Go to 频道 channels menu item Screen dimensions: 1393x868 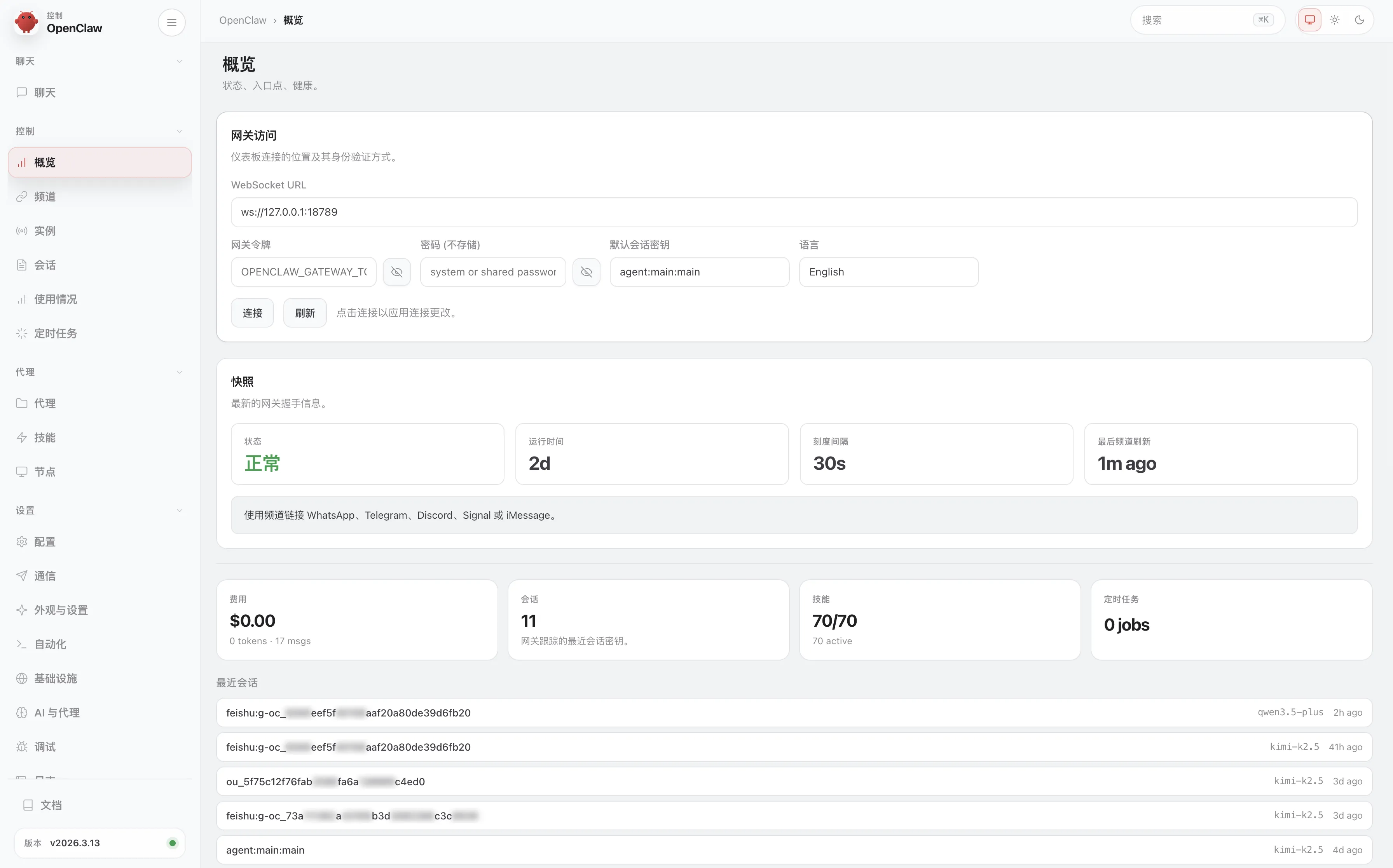pyautogui.click(x=45, y=196)
